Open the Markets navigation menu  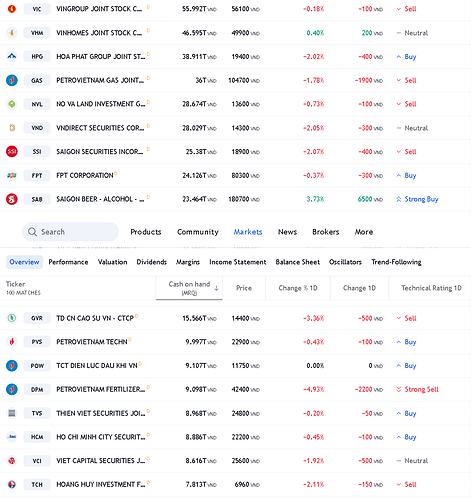point(248,232)
